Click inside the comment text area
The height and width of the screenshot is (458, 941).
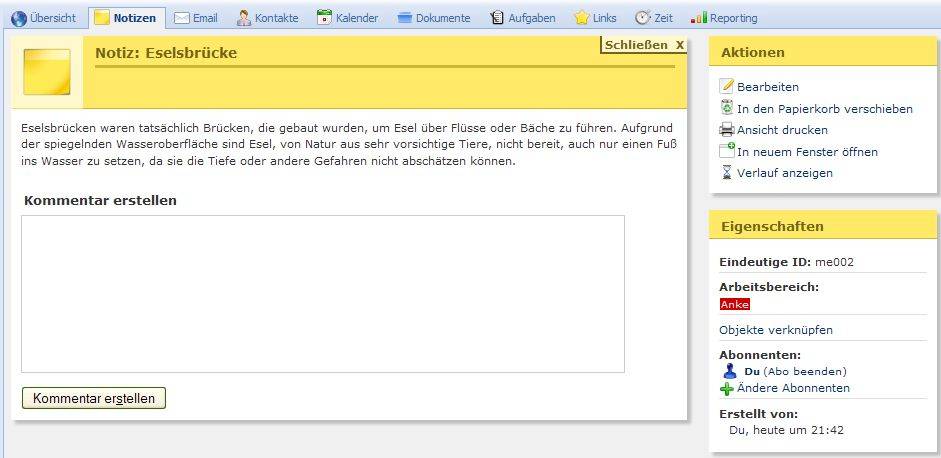323,293
